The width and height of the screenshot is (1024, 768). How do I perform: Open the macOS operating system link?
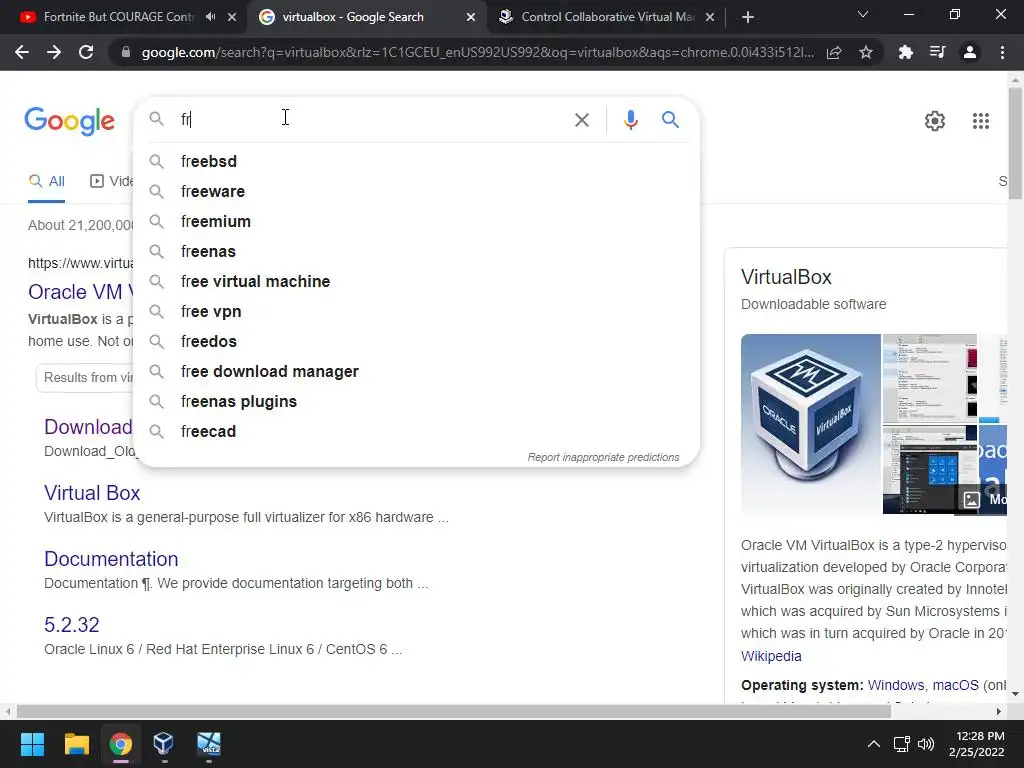tap(955, 686)
